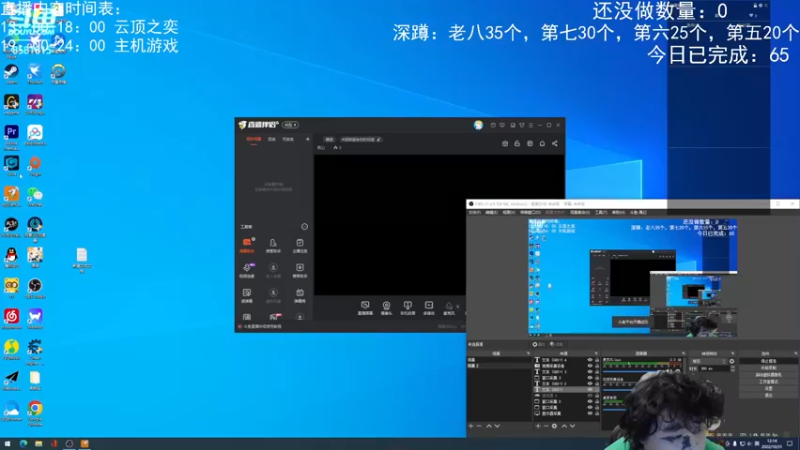Click 启动虚拟摄像机 button in OBS

pos(768,375)
